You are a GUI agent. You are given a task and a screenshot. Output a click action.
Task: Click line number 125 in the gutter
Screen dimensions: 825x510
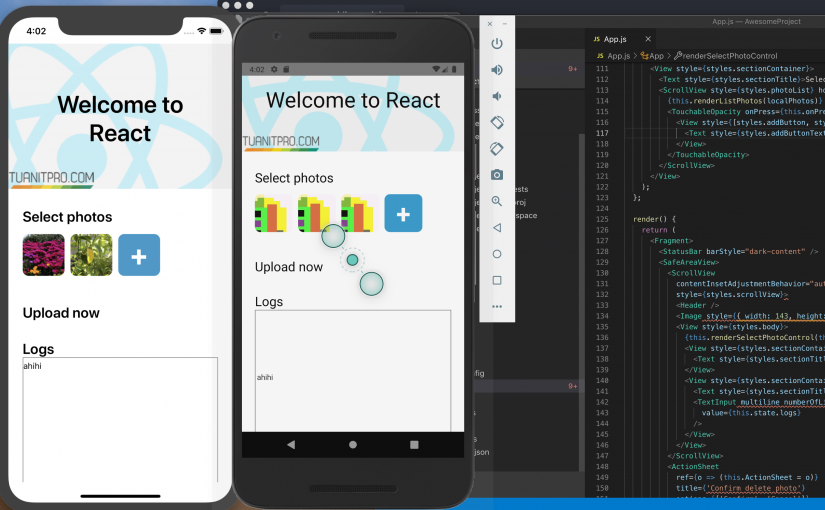[x=602, y=219]
